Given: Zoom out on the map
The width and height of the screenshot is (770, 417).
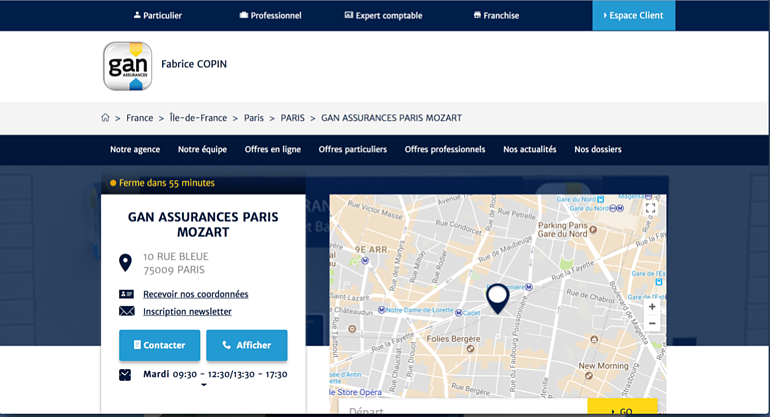Looking at the screenshot, I should [652, 324].
